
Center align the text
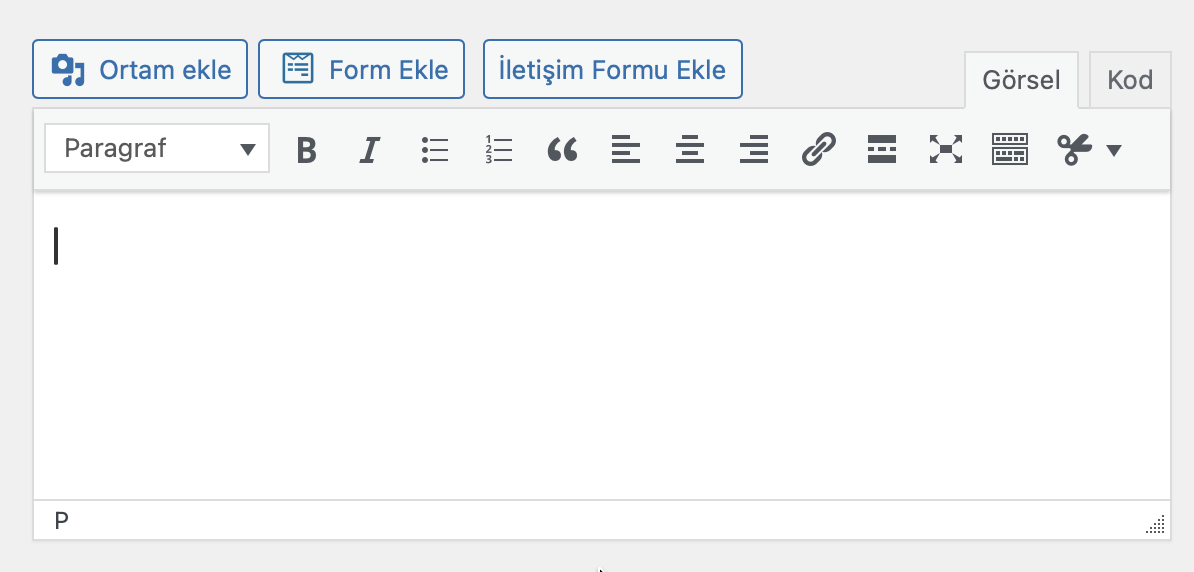coord(690,149)
